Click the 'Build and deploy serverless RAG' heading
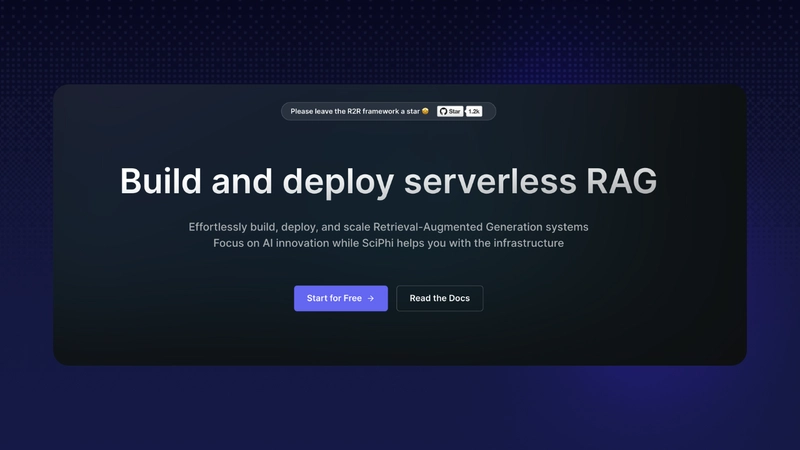 click(x=388, y=181)
